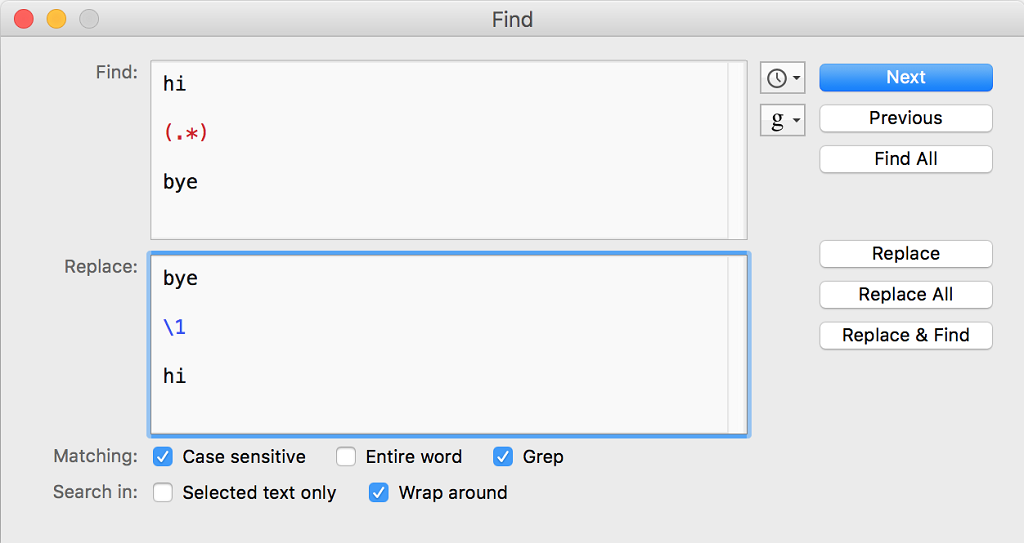Close the Find window
The width and height of the screenshot is (1024, 543).
24,19
